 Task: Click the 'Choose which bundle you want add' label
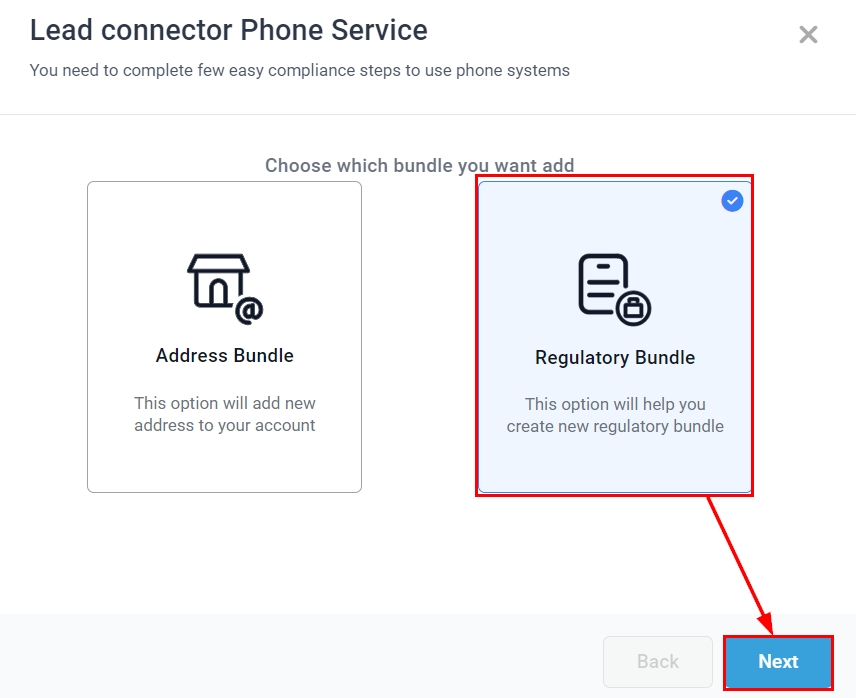tap(420, 165)
